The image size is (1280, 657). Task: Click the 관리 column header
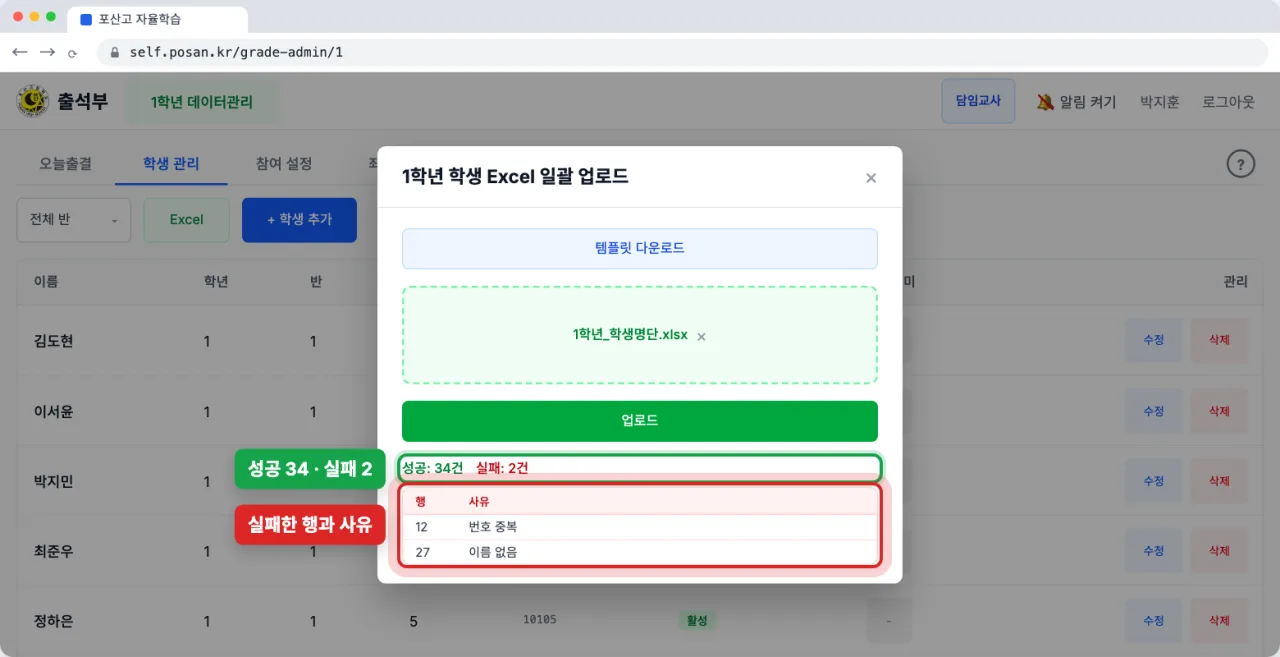pos(1235,282)
